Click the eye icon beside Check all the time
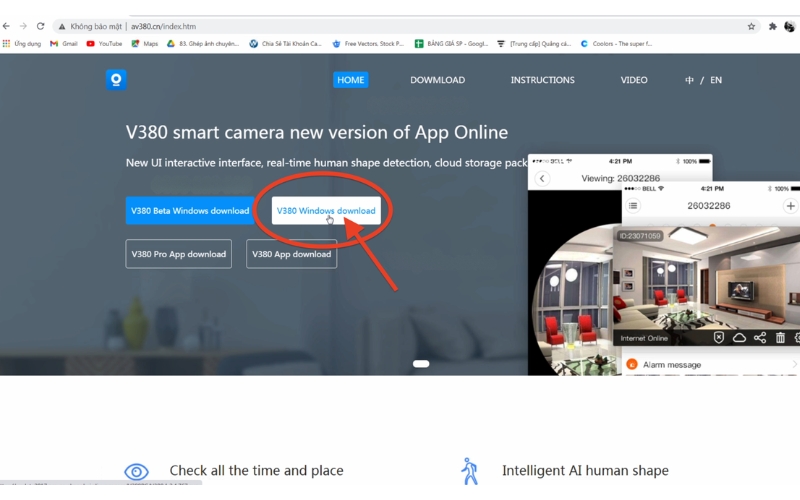This screenshot has height=500, width=800. tap(136, 471)
